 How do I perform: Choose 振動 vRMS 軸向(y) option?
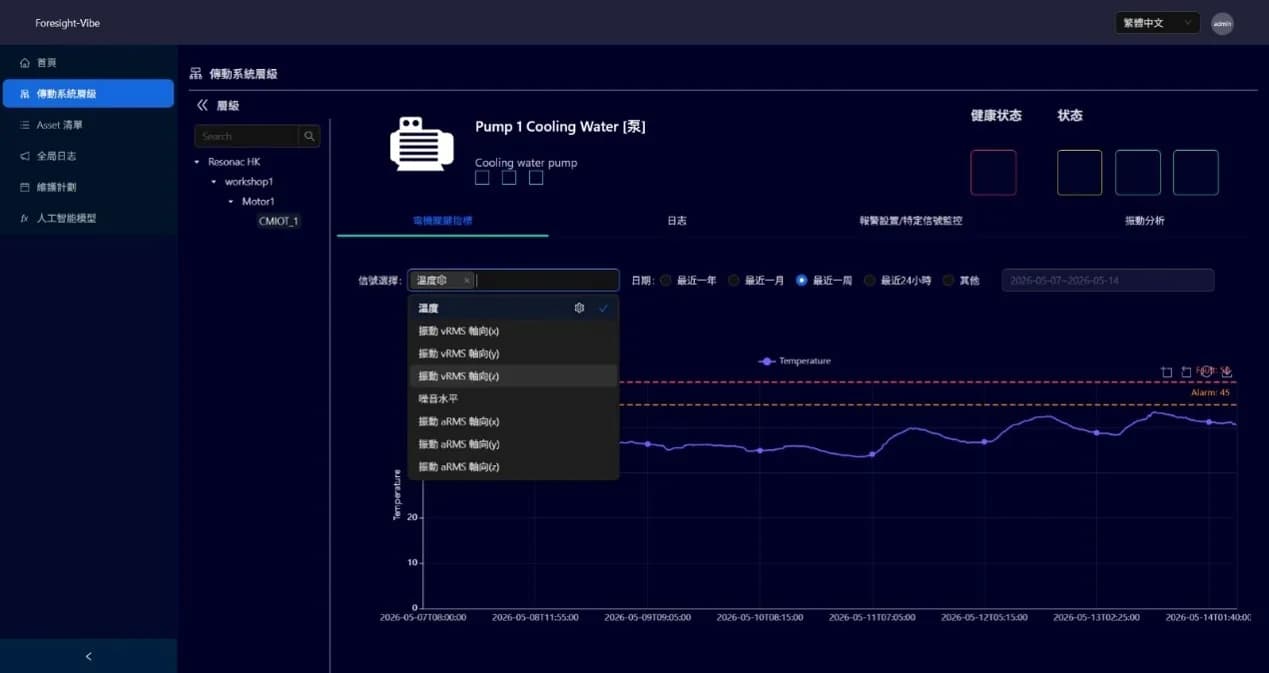(513, 353)
